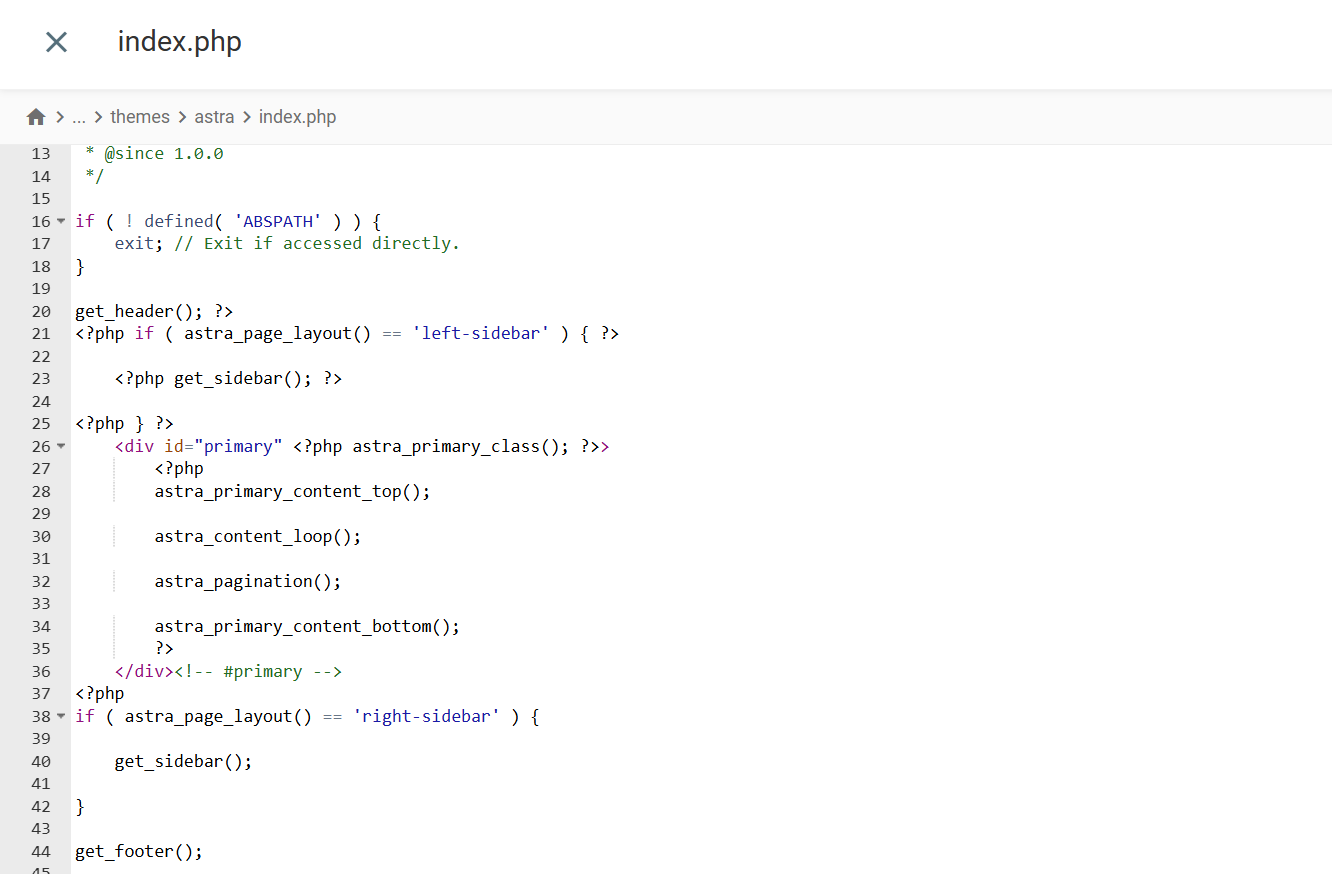Click the index.php title in header
1332x874 pixels.
180,42
